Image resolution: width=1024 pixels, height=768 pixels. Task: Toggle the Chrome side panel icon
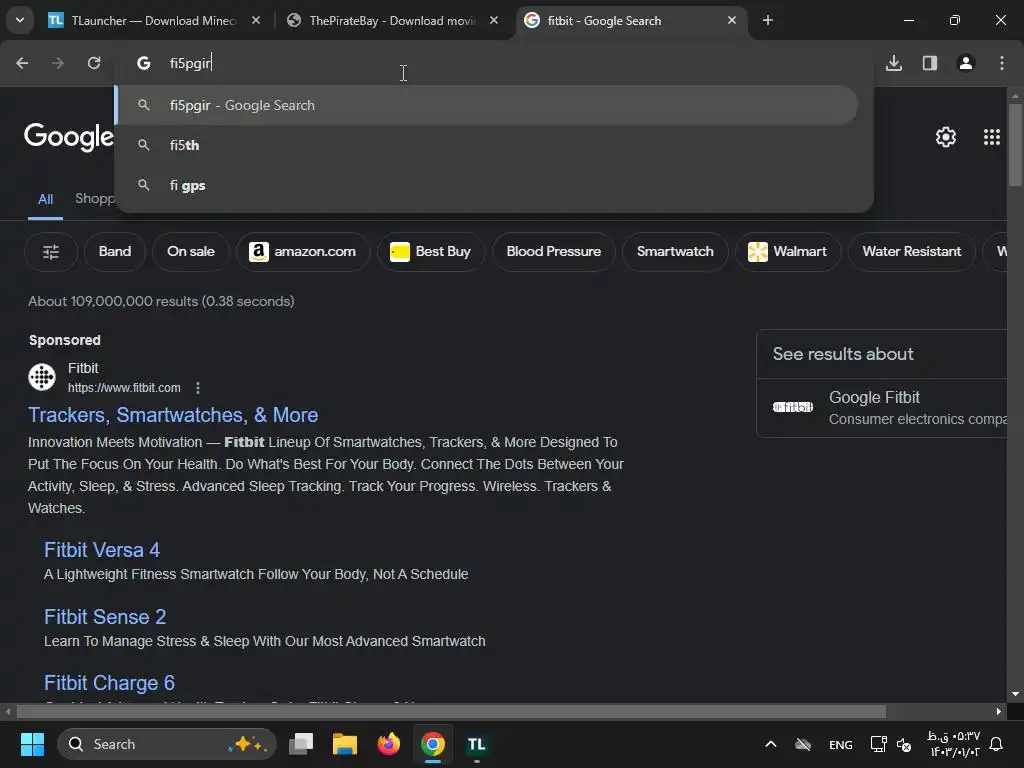click(x=930, y=63)
